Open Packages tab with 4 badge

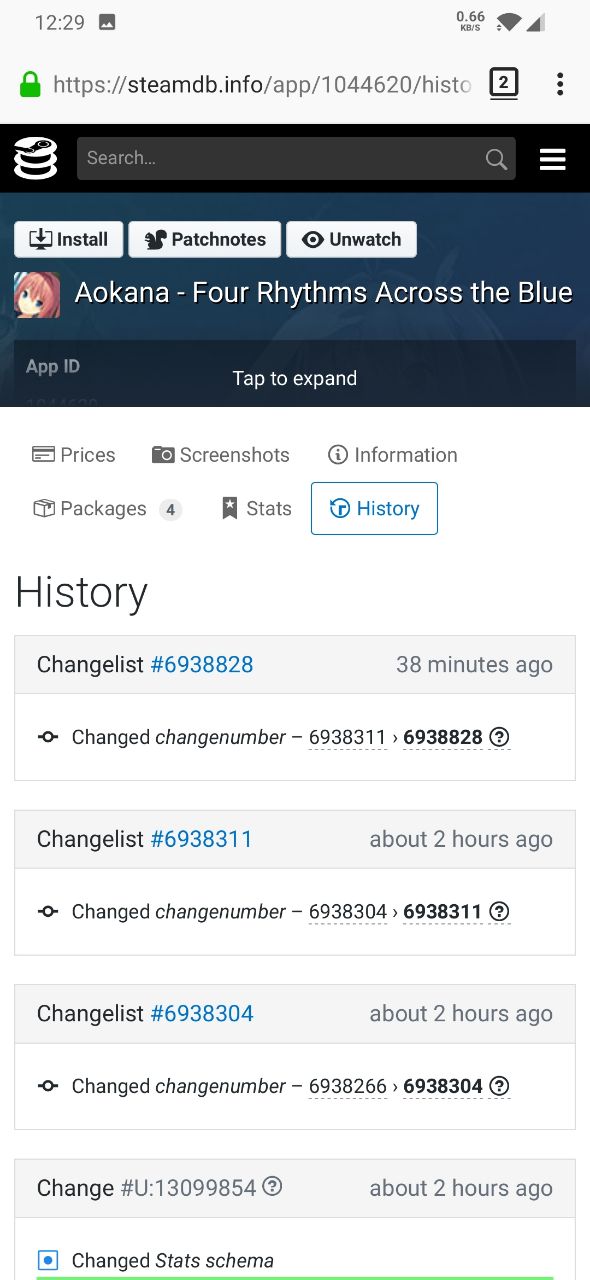(107, 509)
